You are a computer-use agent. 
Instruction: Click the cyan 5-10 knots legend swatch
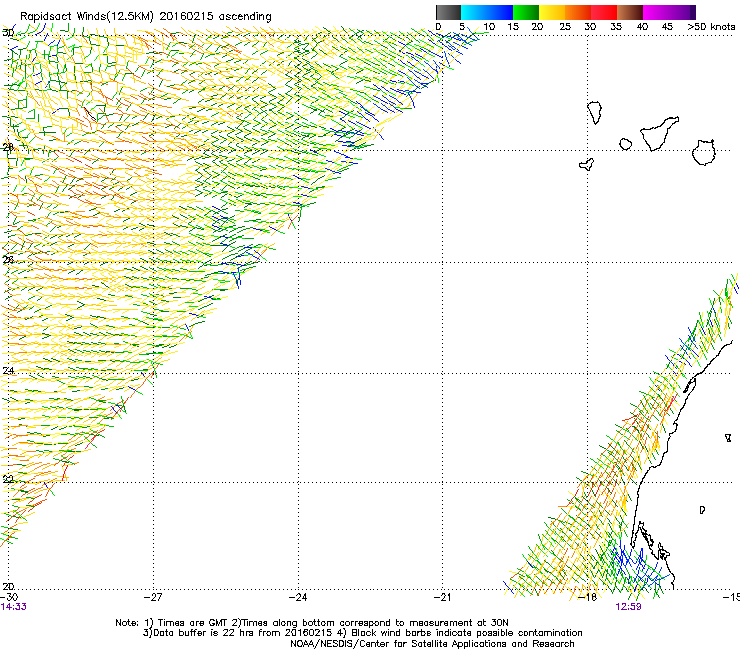[x=474, y=12]
